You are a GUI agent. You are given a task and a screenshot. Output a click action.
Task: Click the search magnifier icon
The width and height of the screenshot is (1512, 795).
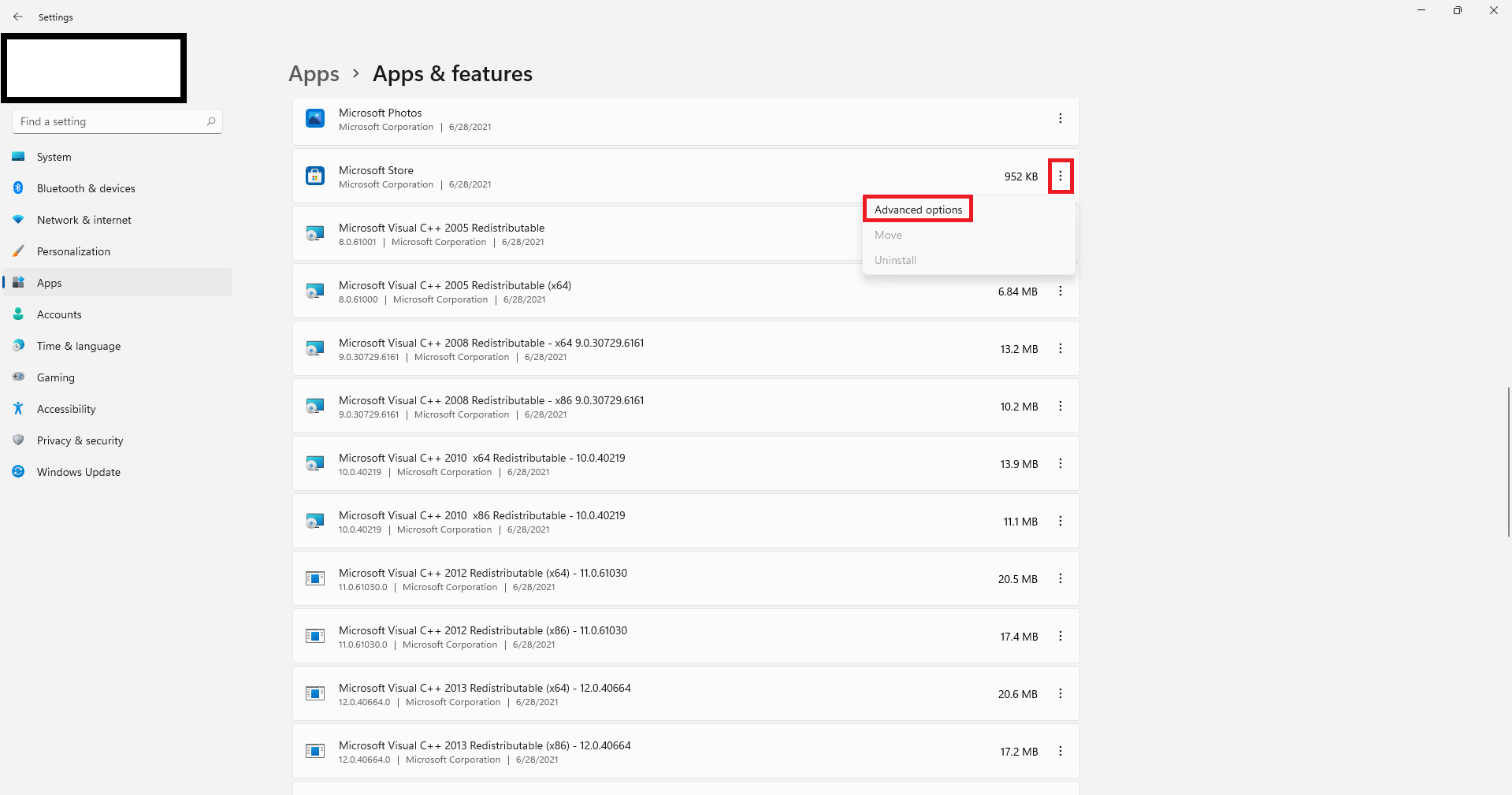(x=211, y=121)
